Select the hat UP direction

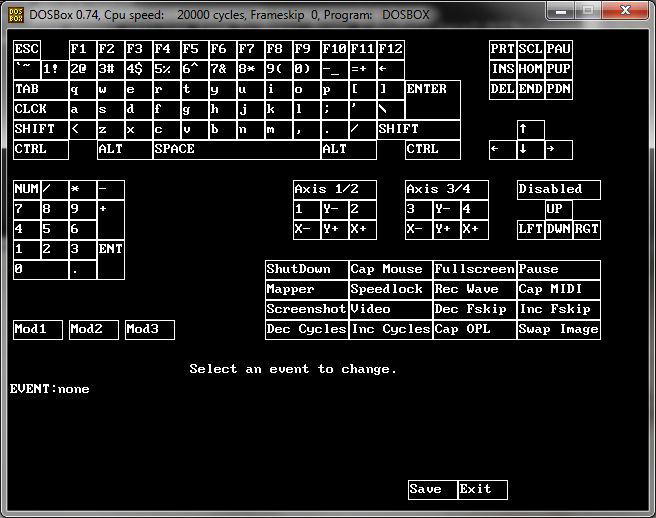point(559,209)
